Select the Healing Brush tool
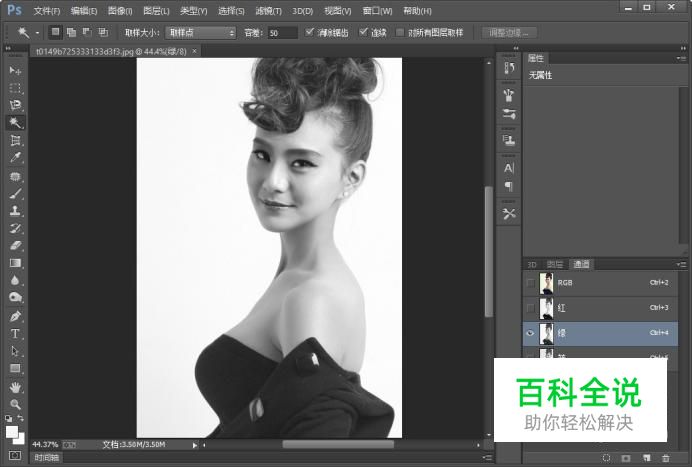Viewport: 692px width, 467px height. [15, 176]
